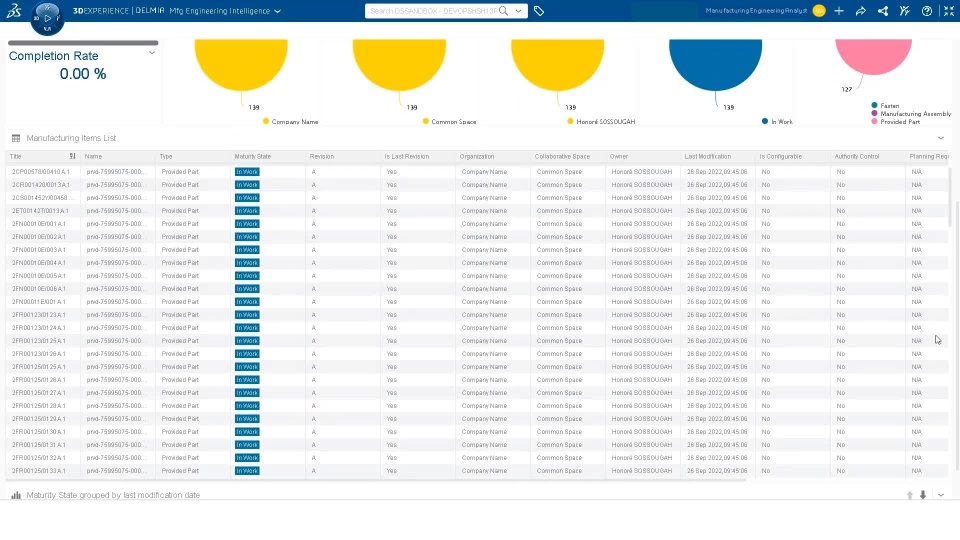Click the Owner column header

[x=618, y=157]
